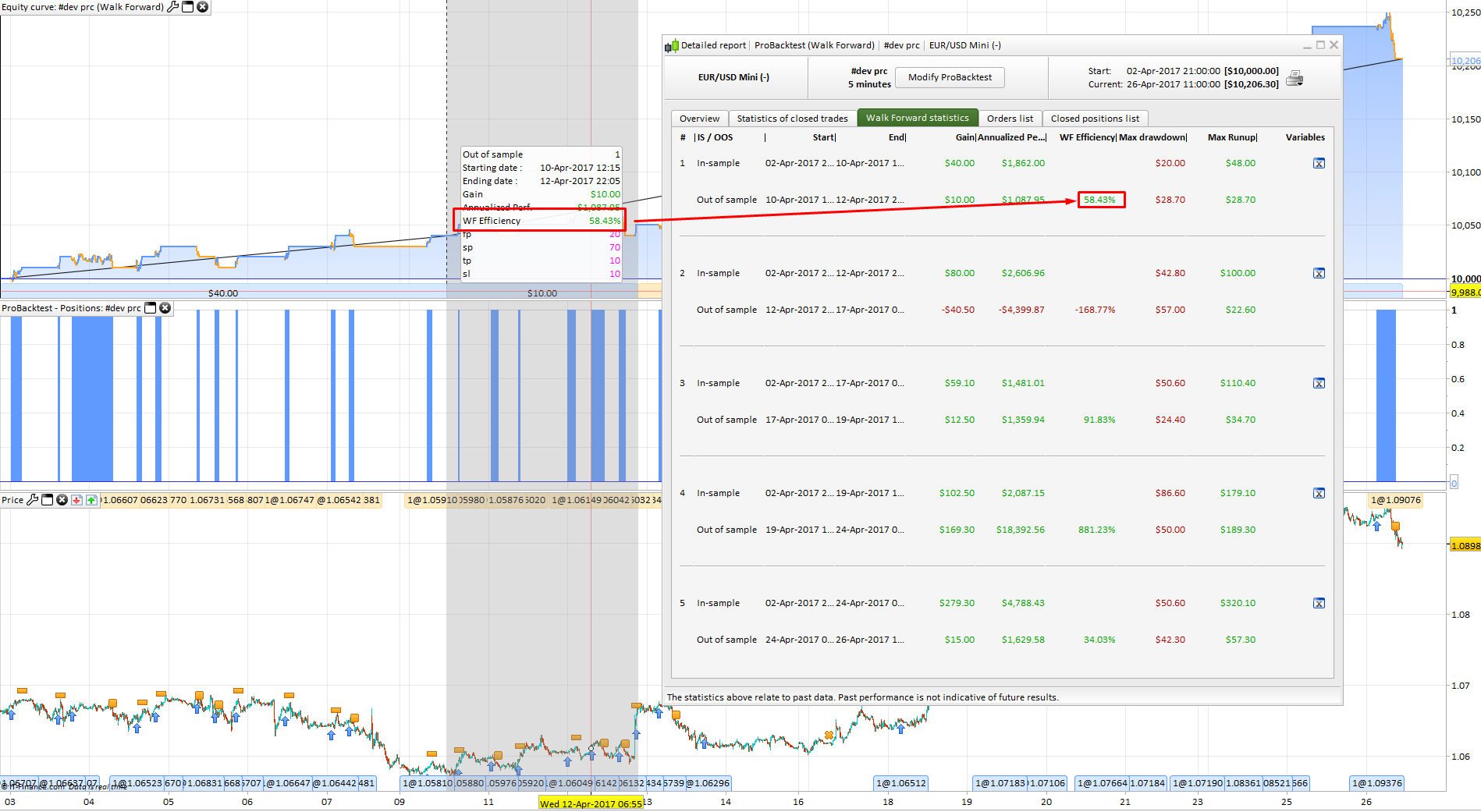The height and width of the screenshot is (812, 1481).
Task: Click the $279.30 in-sample gain value
Action: [957, 603]
